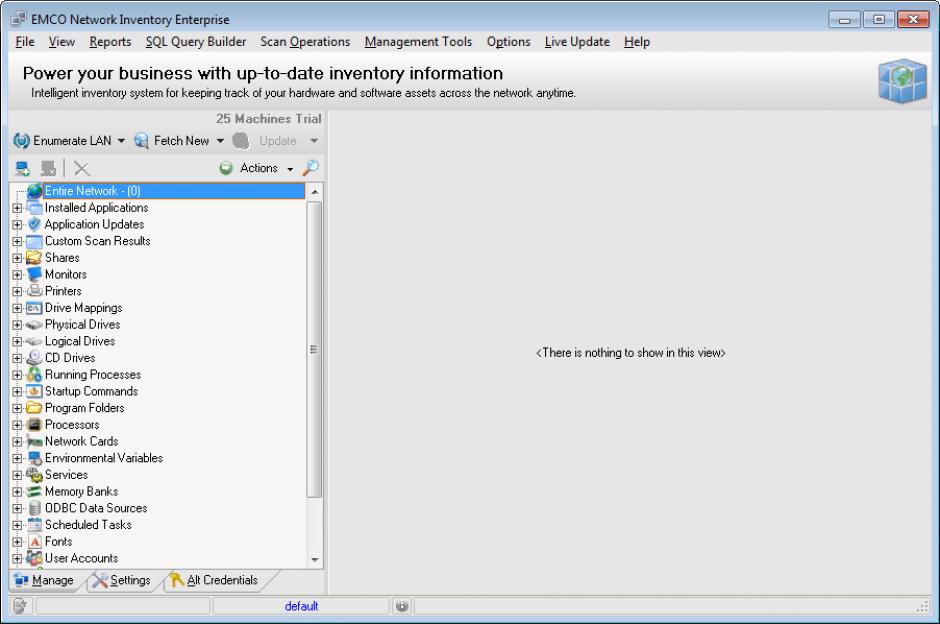Viewport: 940px width, 624px height.
Task: Switch to the Alt Credentials tab
Action: (214, 581)
